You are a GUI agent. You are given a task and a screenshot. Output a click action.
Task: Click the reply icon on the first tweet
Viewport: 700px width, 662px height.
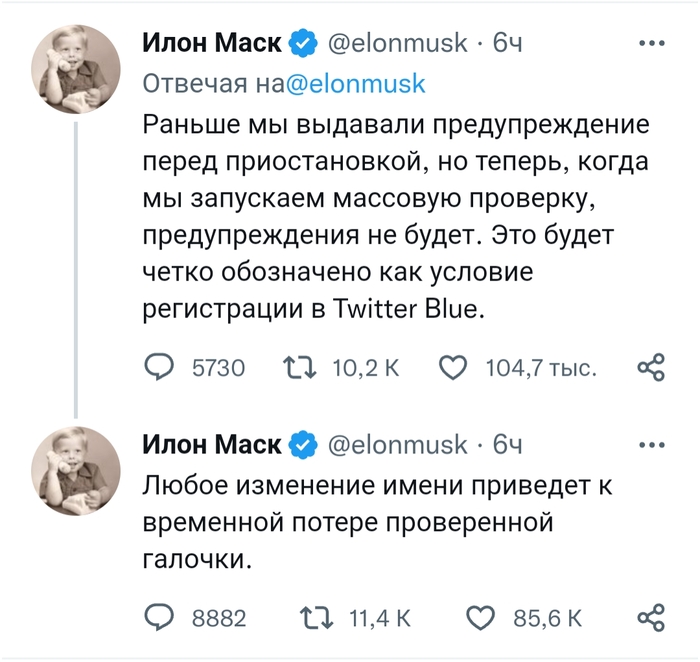(x=160, y=368)
